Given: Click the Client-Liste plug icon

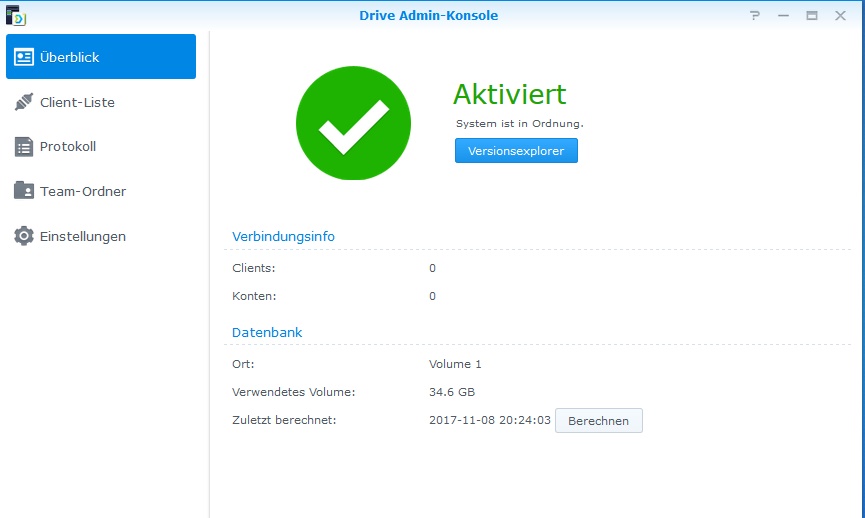Looking at the screenshot, I should (x=24, y=102).
